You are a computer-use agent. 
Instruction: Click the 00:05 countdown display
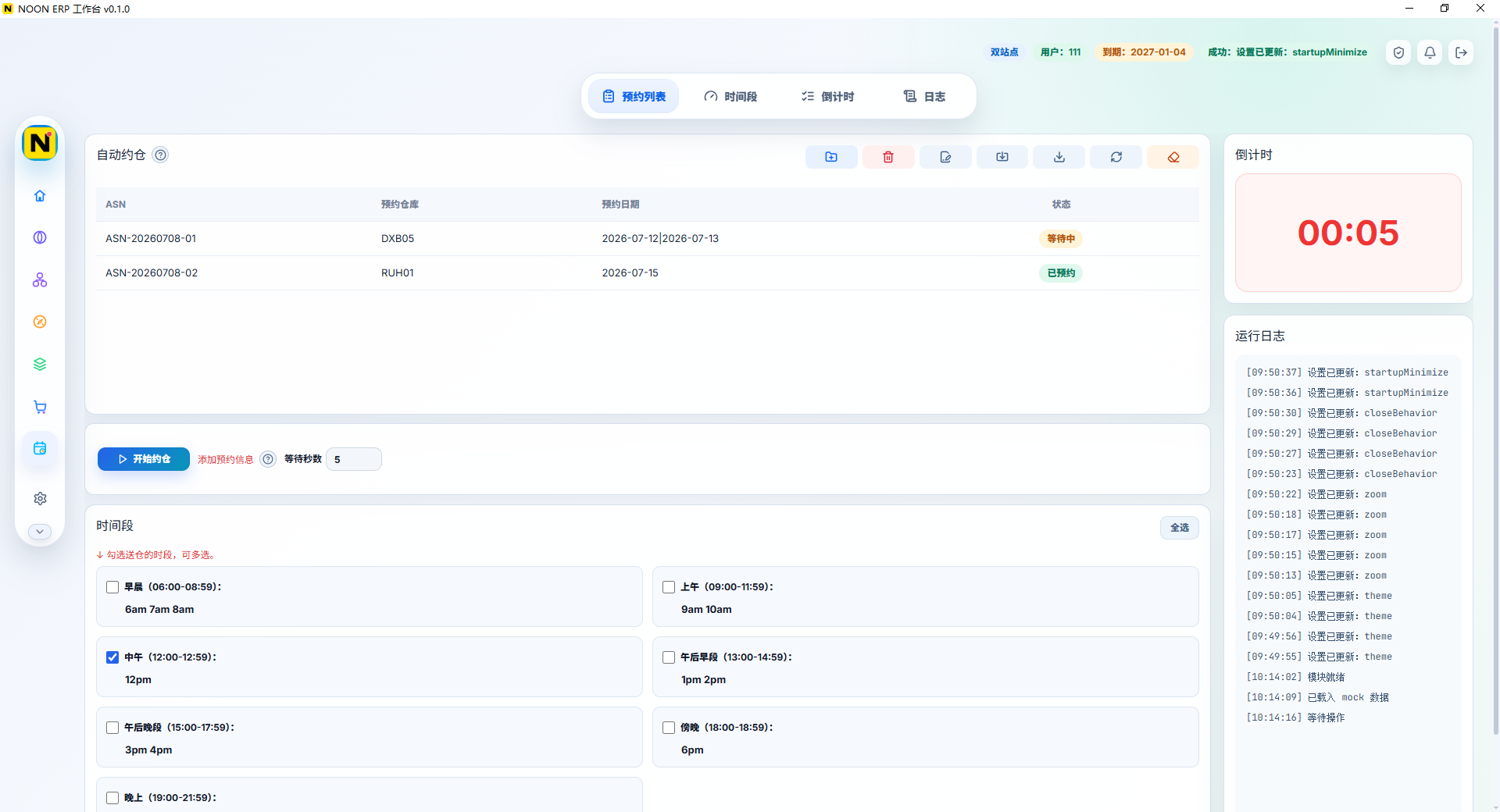tap(1348, 233)
